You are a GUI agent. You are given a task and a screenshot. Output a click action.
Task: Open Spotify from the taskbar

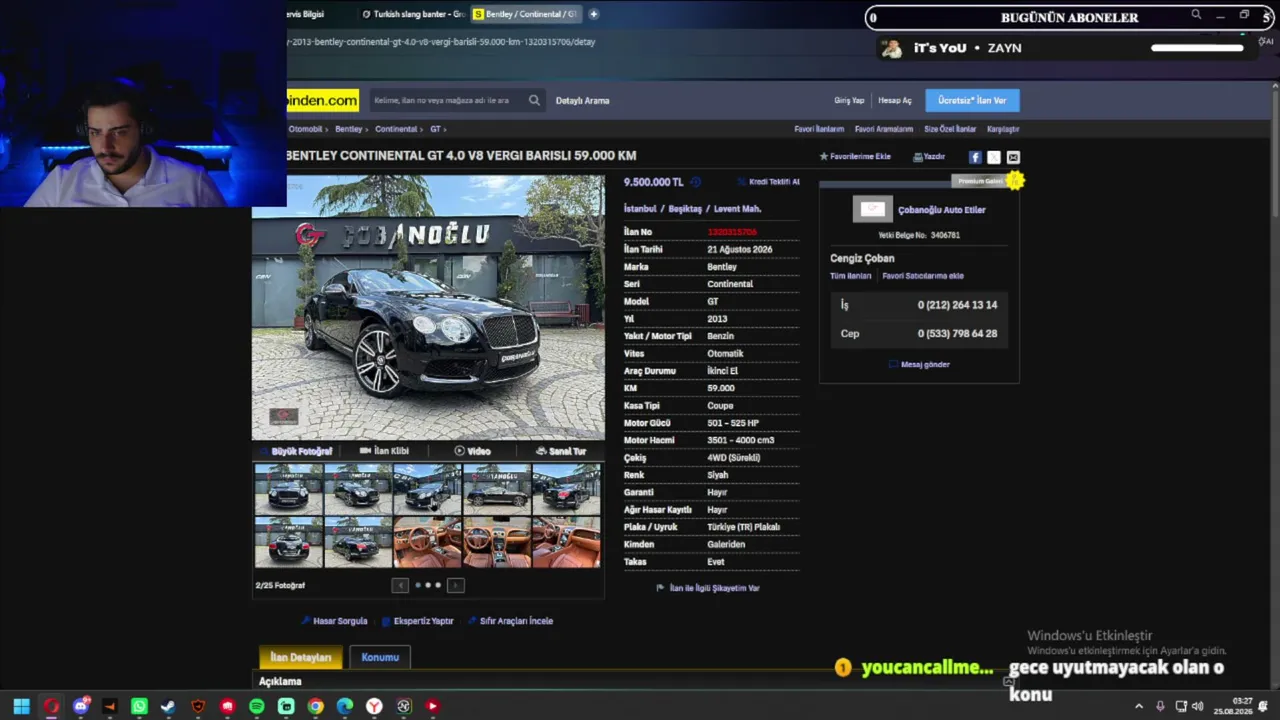tap(257, 706)
